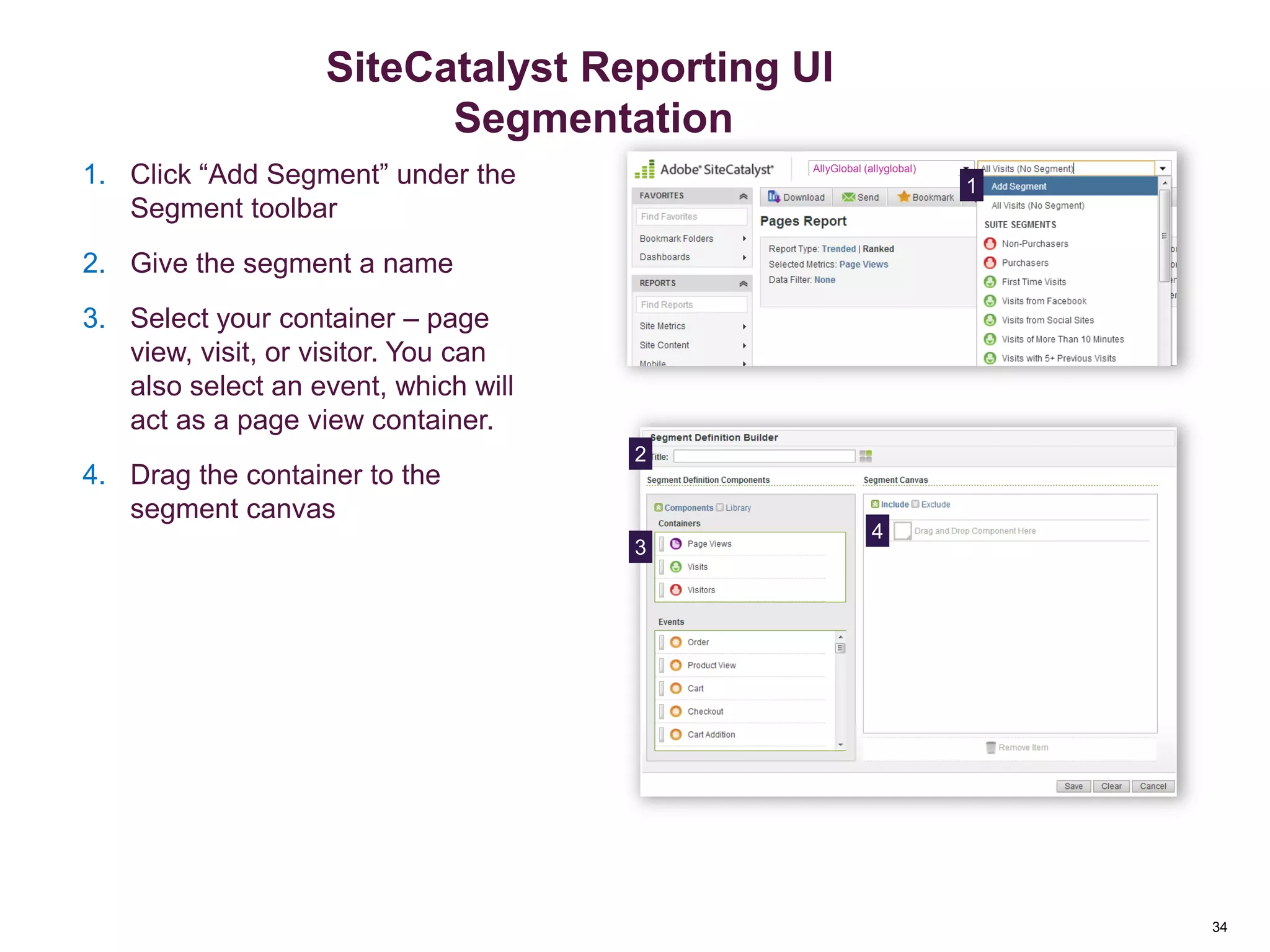Click the Cart event icon
The height and width of the screenshot is (952, 1270).
point(676,689)
